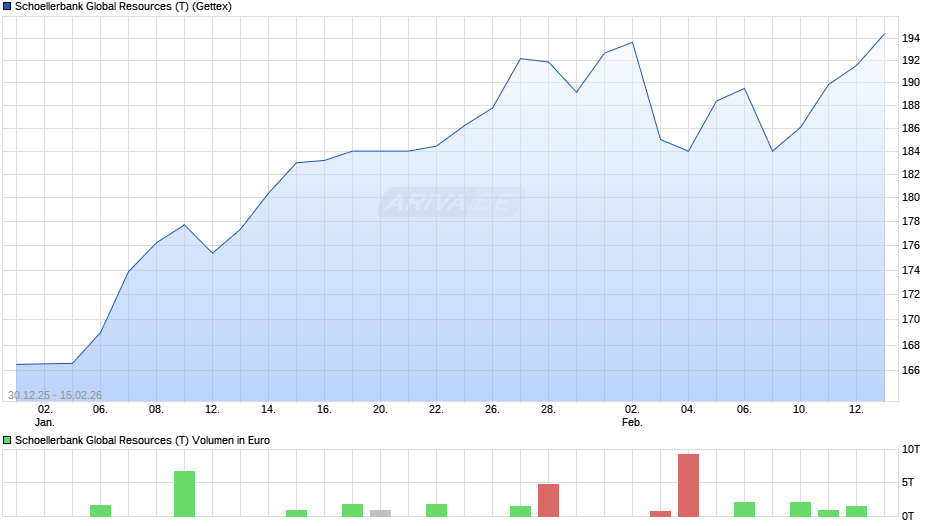Click y-axis label 180

[x=911, y=197]
